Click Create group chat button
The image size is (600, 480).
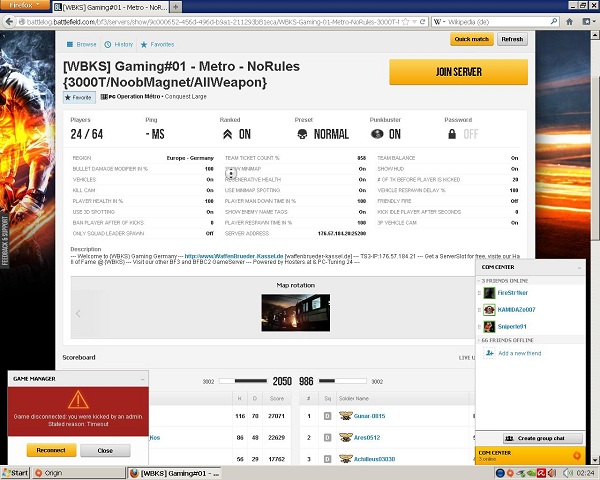[543, 438]
